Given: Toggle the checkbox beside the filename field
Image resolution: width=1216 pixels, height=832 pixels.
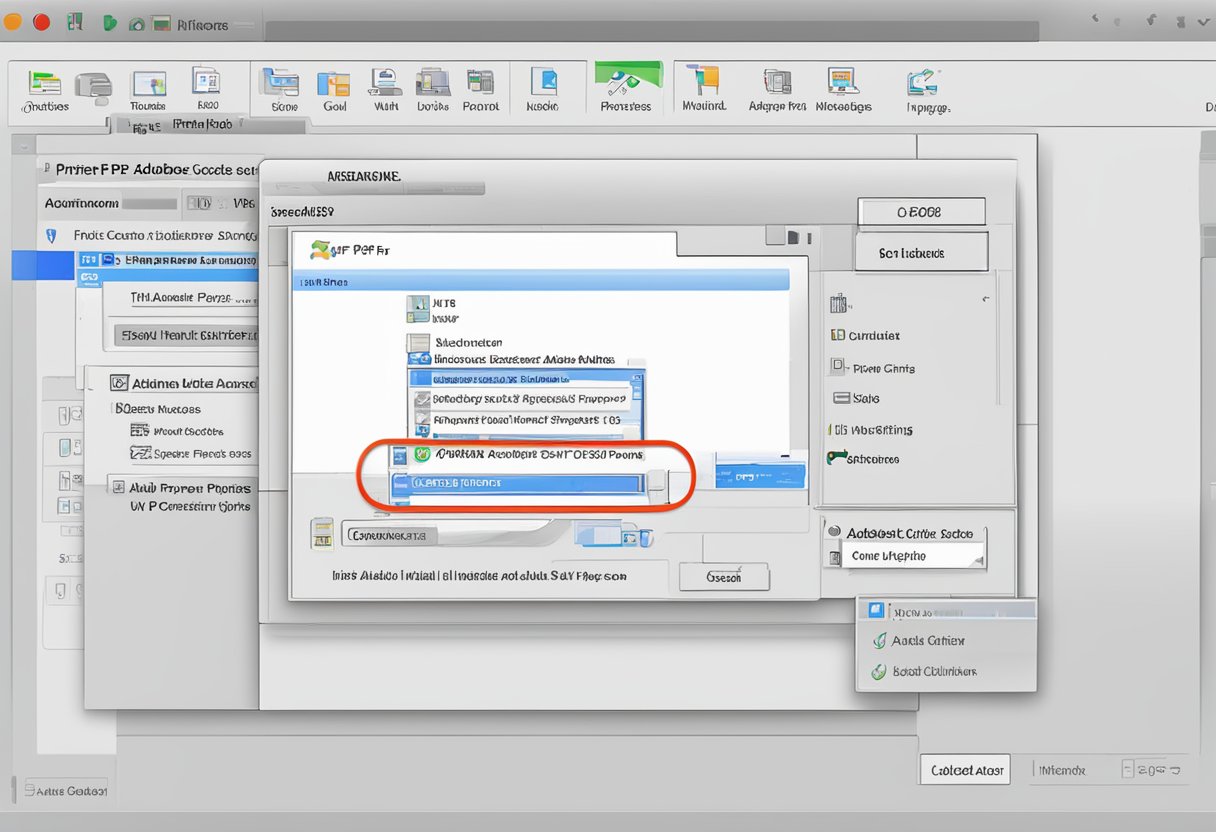Looking at the screenshot, I should pos(322,533).
